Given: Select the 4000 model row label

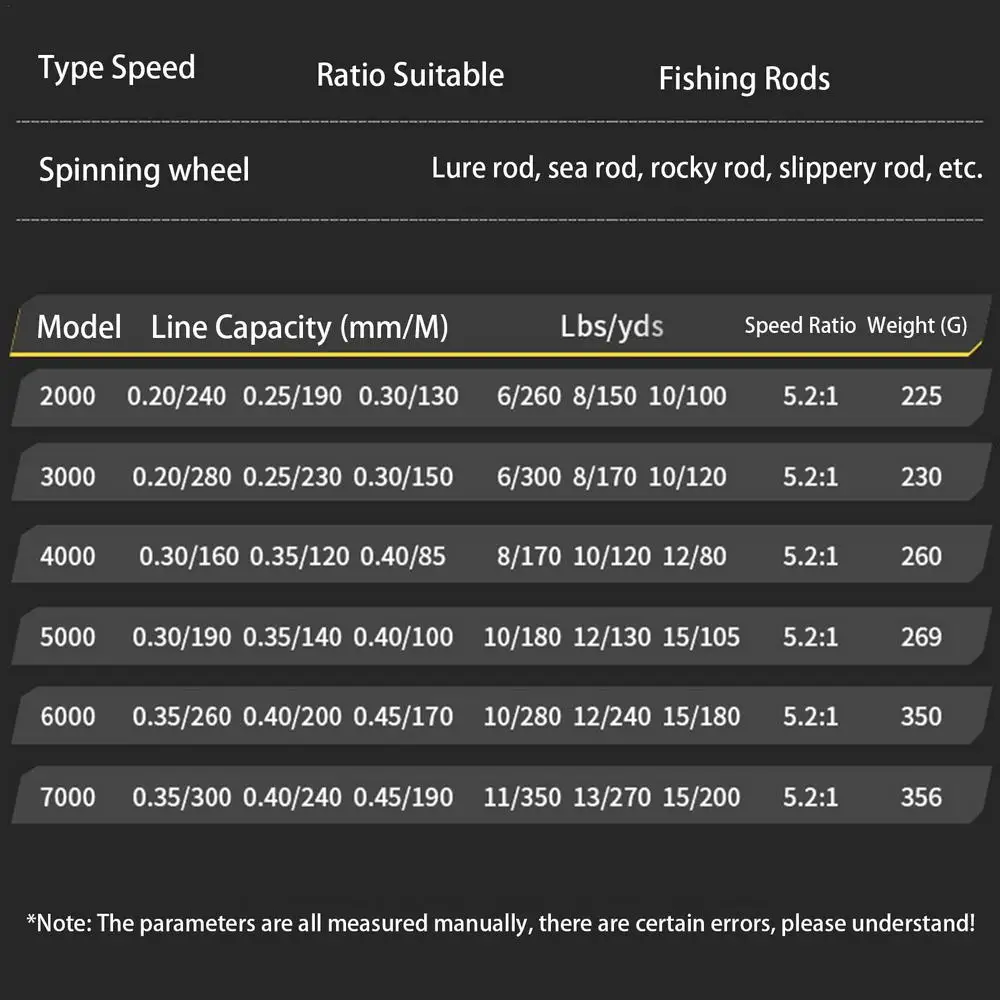Looking at the screenshot, I should 68,556.
